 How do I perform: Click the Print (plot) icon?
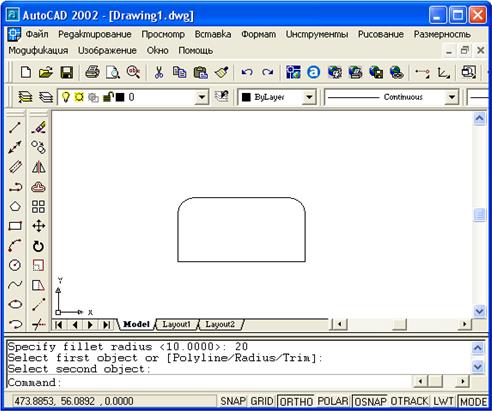[x=92, y=72]
